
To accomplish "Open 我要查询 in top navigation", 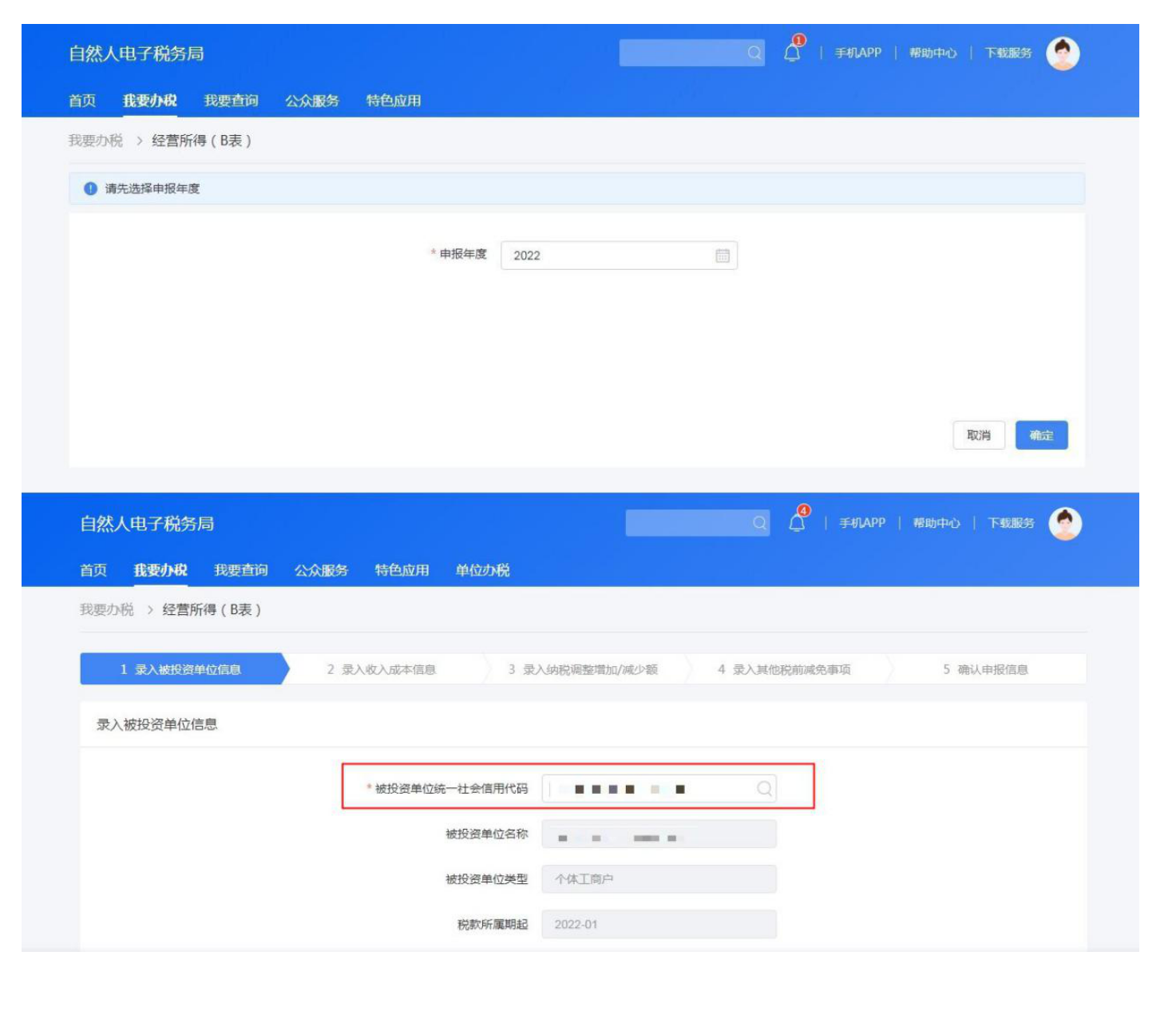I will tap(231, 101).
